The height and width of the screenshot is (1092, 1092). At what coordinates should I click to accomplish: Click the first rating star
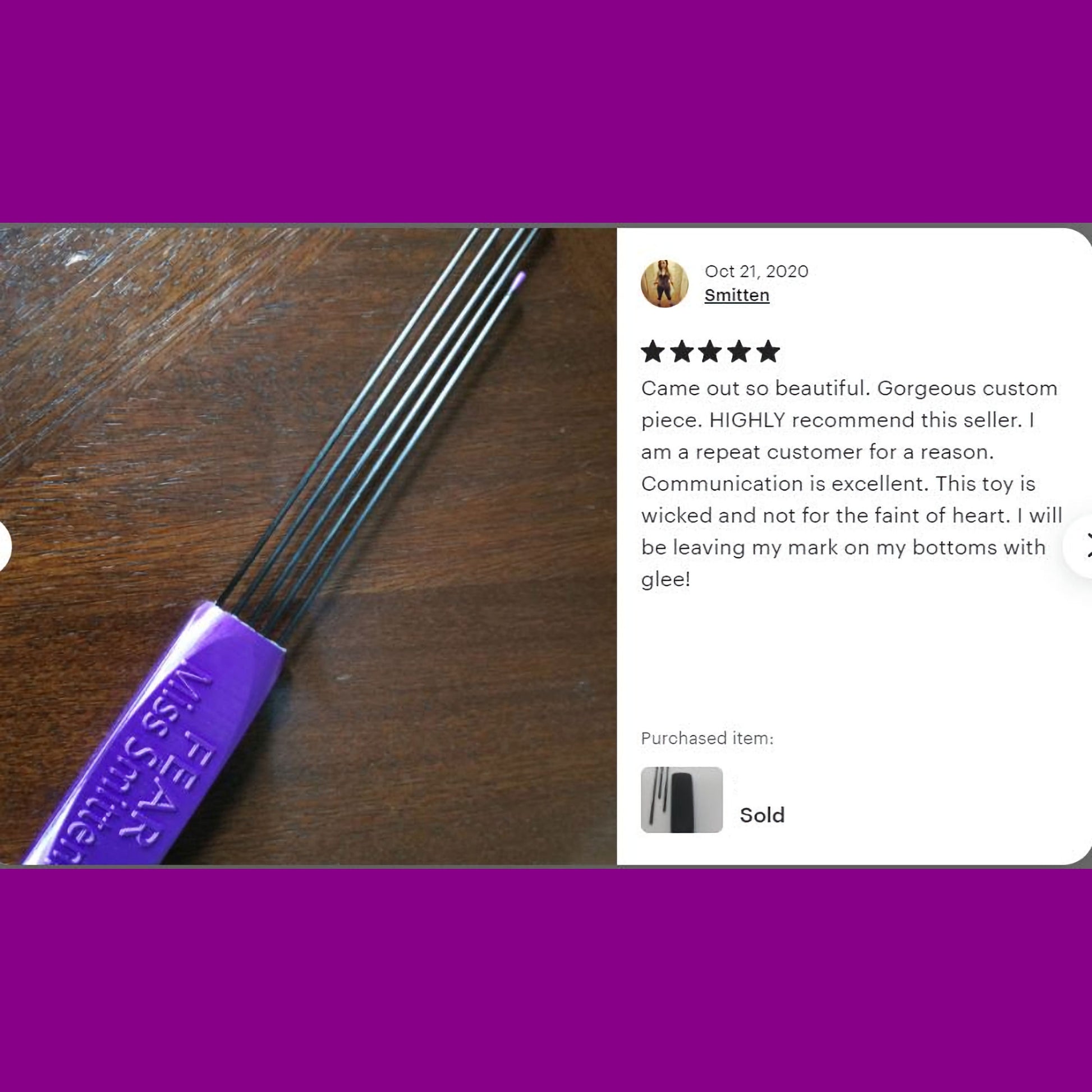click(x=653, y=352)
